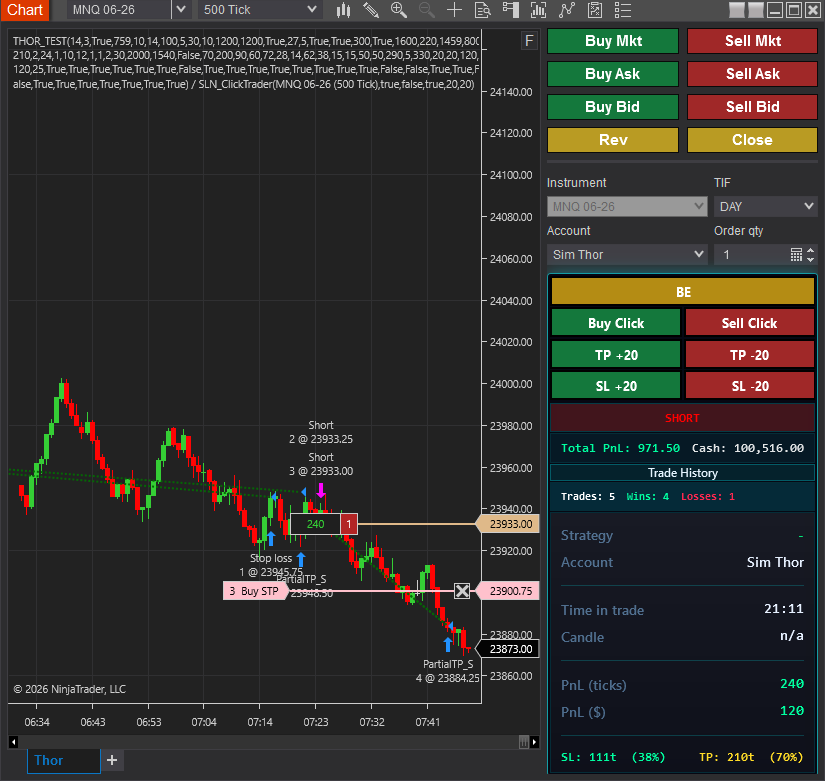Open the order quantity calculator icon
Viewport: 825px width, 781px height.
[x=797, y=255]
